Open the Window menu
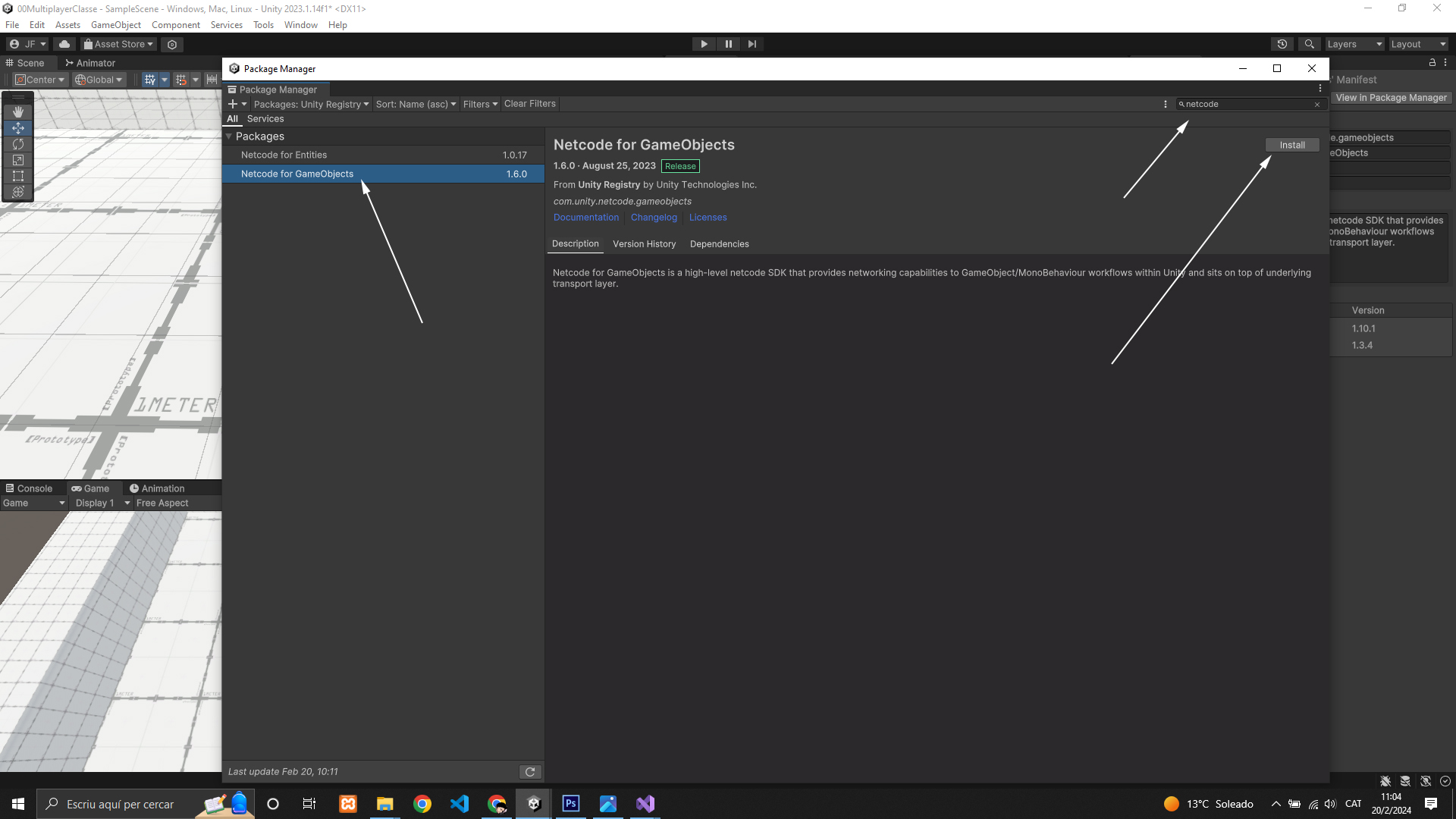This screenshot has height=819, width=1456. click(x=300, y=25)
